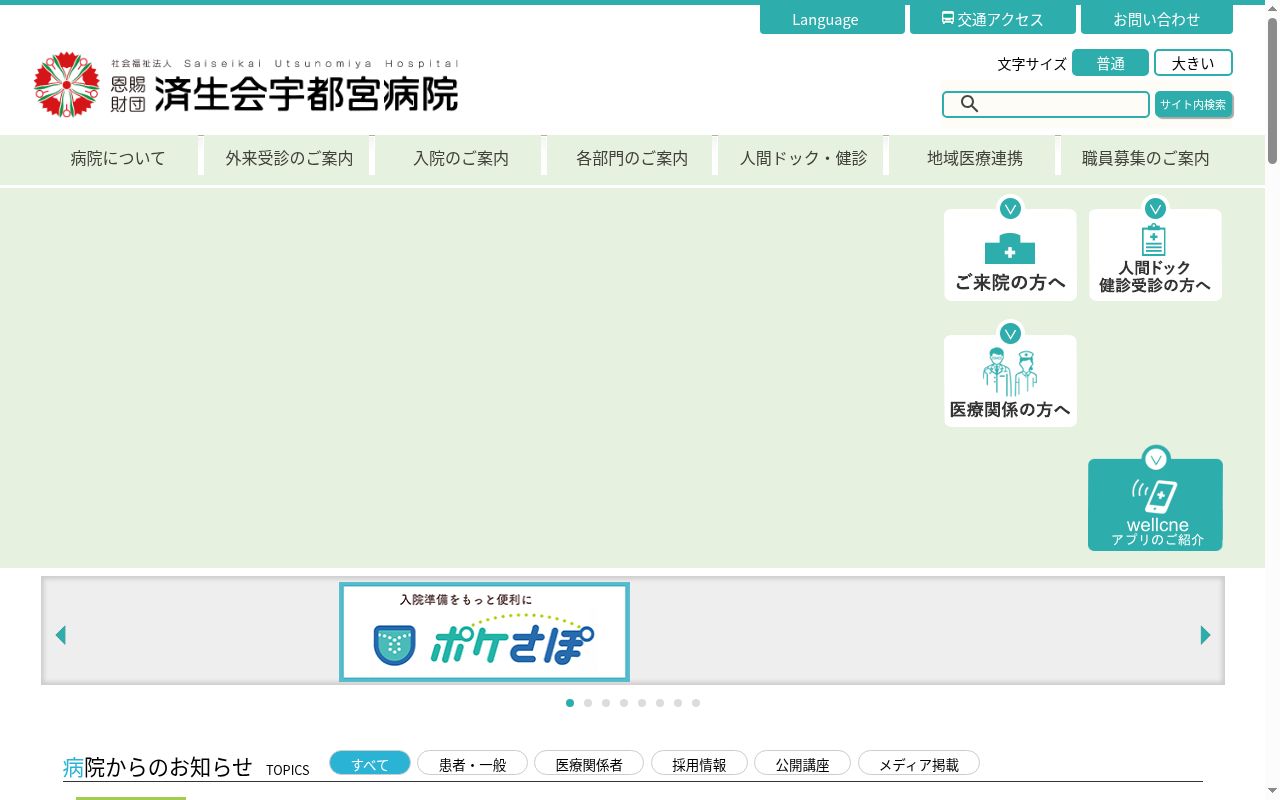Select the fourth carousel dot
This screenshot has height=800, width=1280.
pos(624,703)
